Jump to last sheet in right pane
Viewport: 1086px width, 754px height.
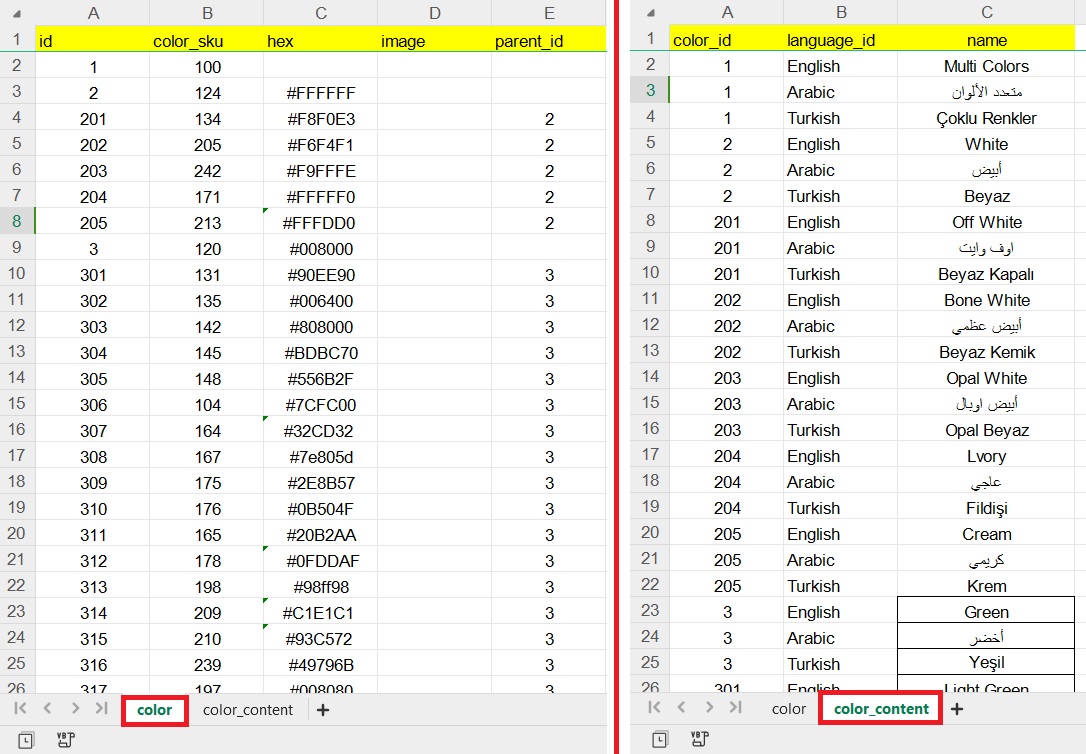coord(736,708)
